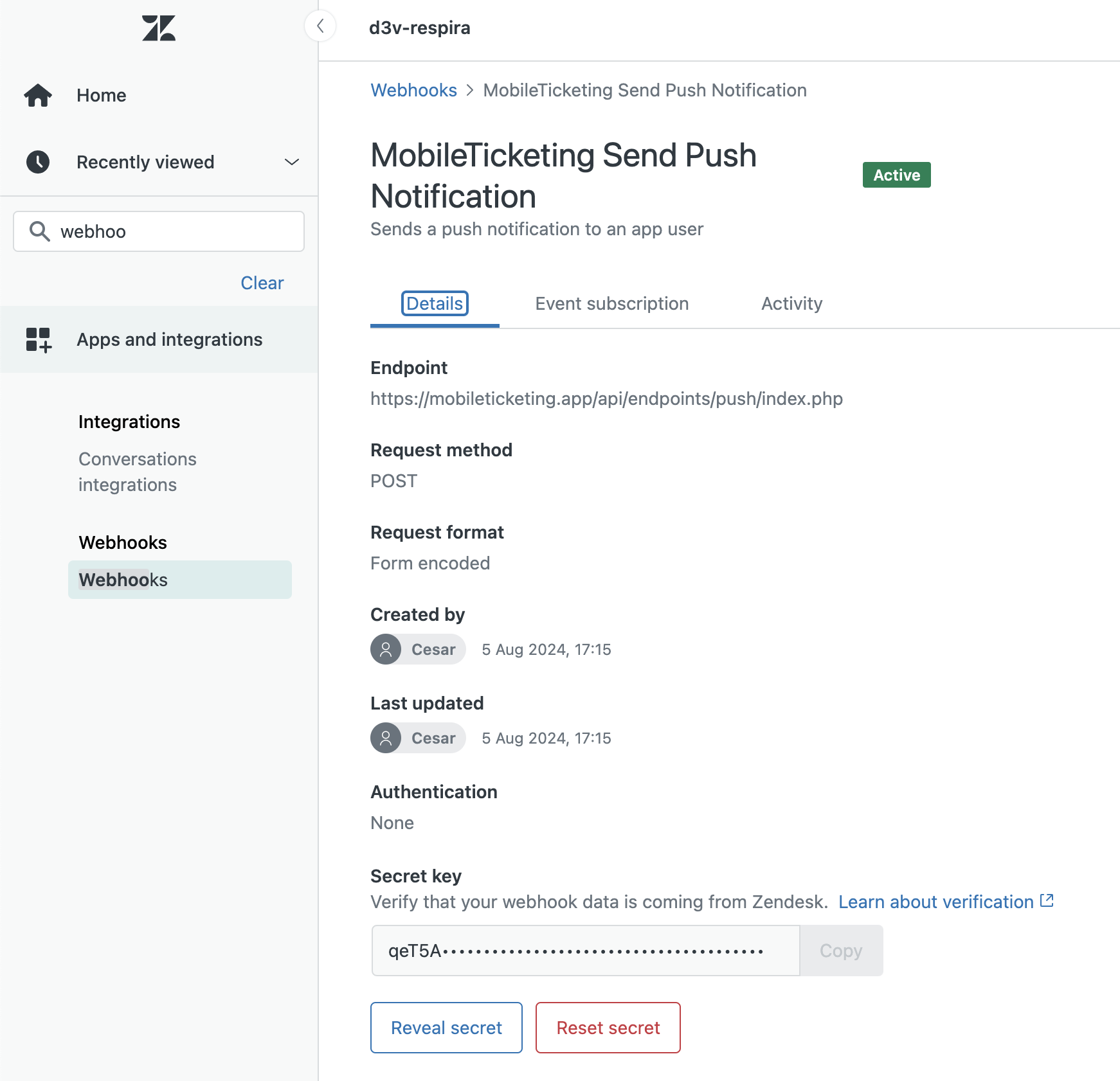Switch to the Event subscription tab
1120x1081 pixels.
pyautogui.click(x=611, y=303)
